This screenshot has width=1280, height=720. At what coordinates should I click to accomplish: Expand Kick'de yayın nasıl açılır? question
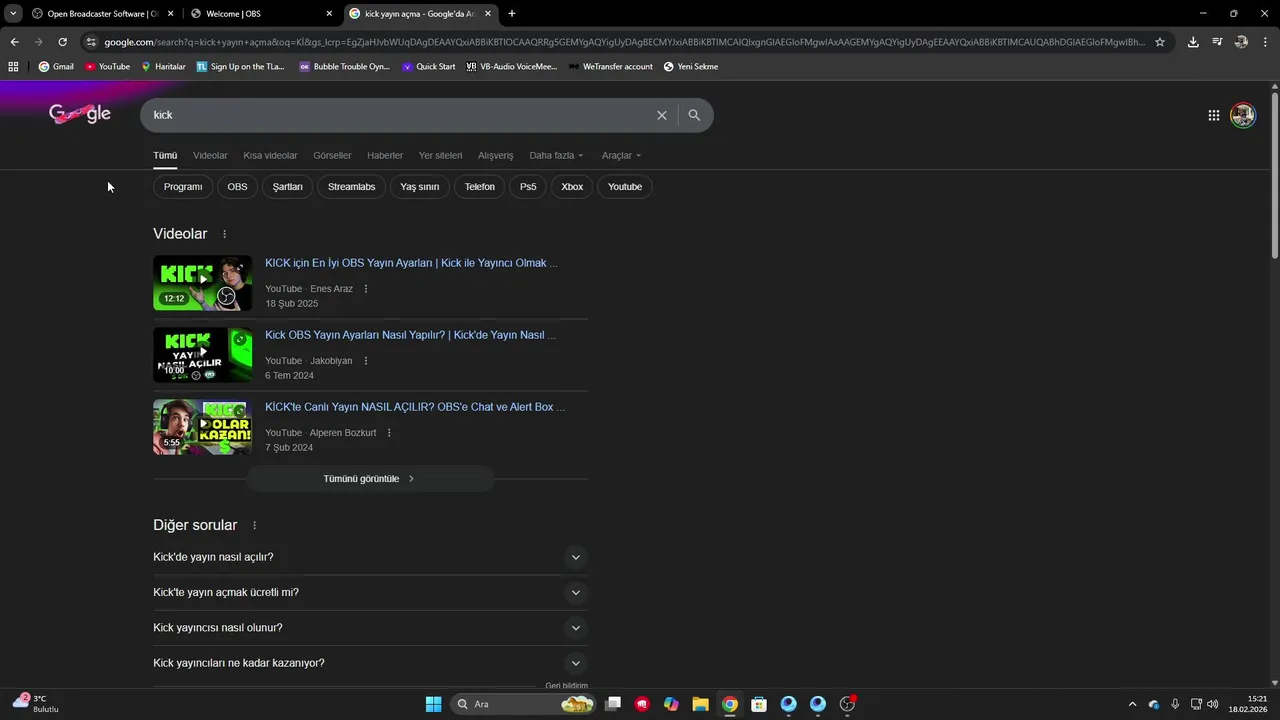pyautogui.click(x=370, y=557)
